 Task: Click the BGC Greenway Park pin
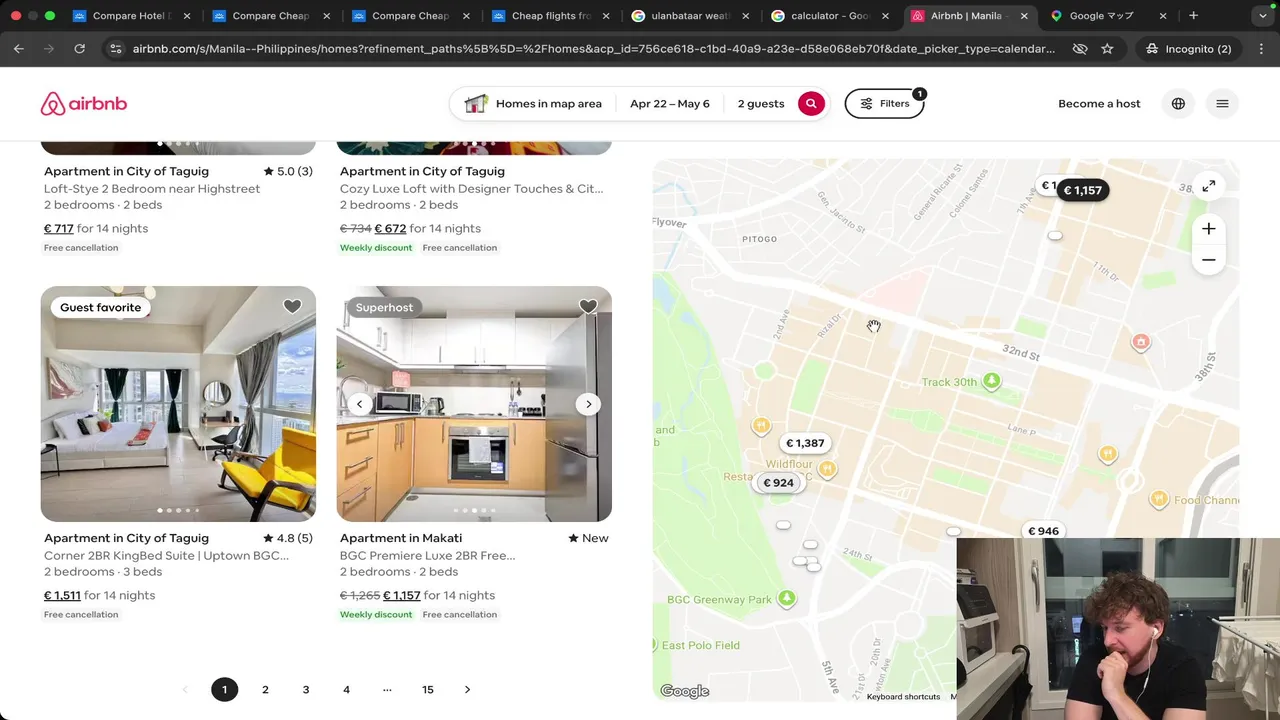[x=786, y=599]
